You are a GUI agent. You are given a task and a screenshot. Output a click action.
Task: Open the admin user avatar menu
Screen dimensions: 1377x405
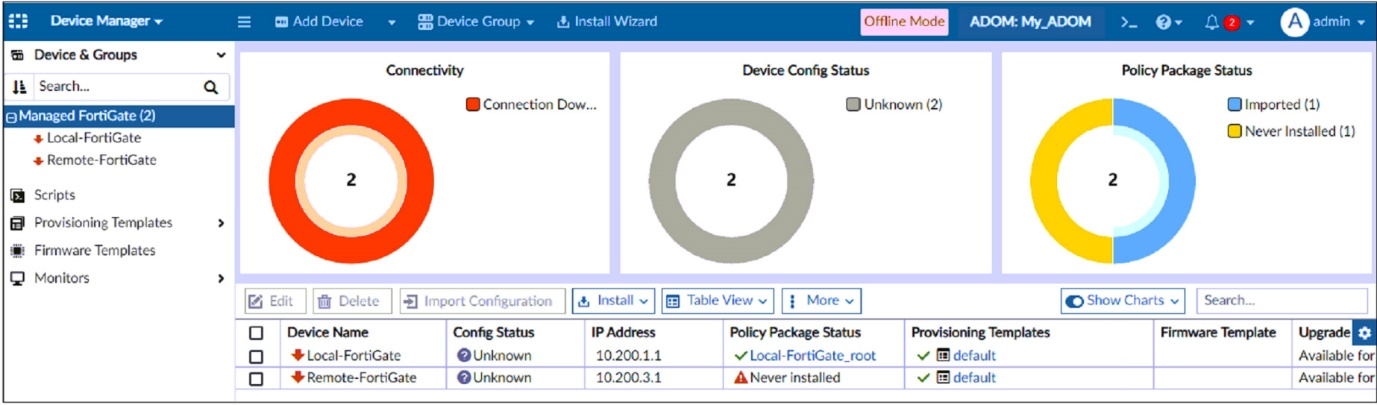click(1295, 22)
